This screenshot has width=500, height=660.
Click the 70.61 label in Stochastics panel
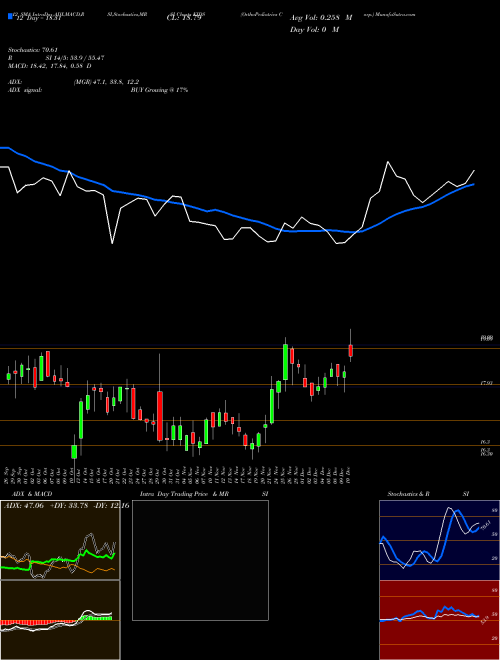(485, 525)
